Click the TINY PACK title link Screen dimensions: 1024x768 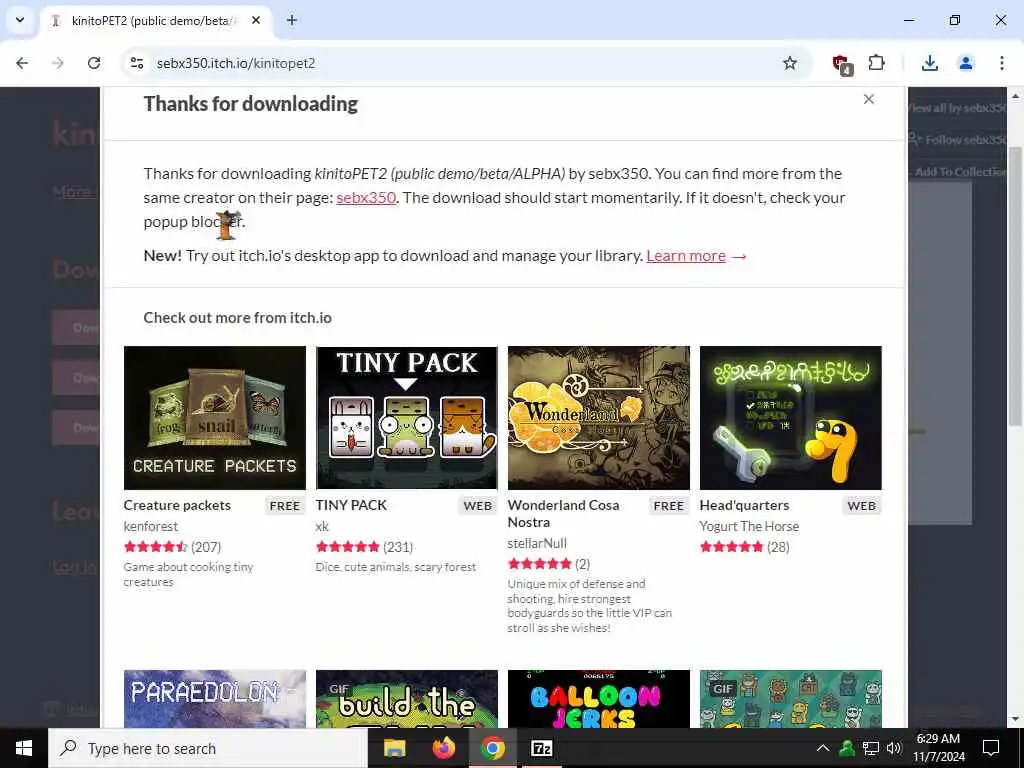pos(351,505)
